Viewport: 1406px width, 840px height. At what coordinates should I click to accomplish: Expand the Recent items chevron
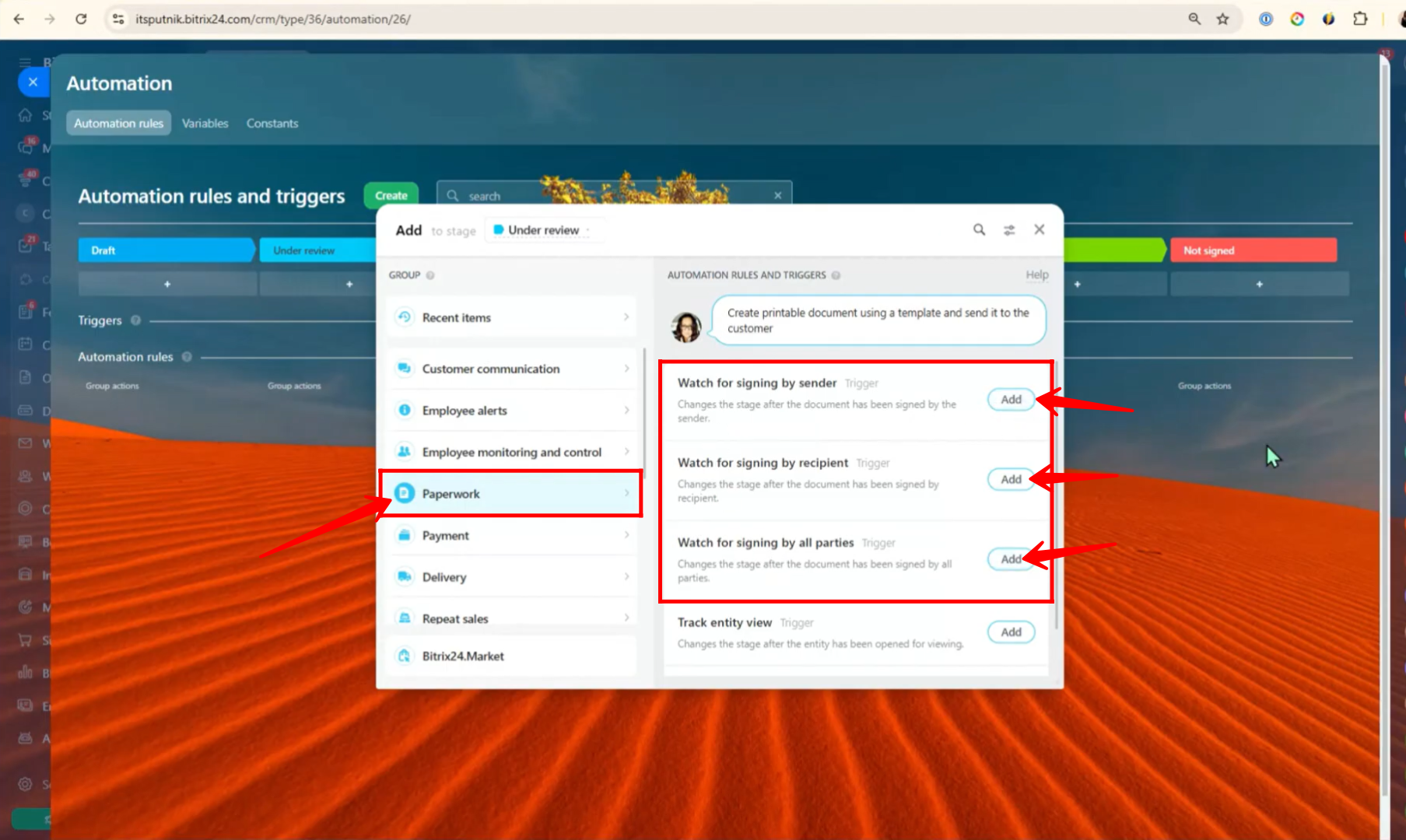click(x=626, y=317)
